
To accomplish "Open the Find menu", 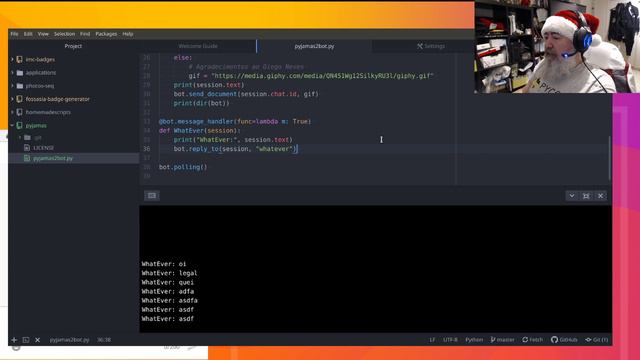I will click(x=85, y=34).
